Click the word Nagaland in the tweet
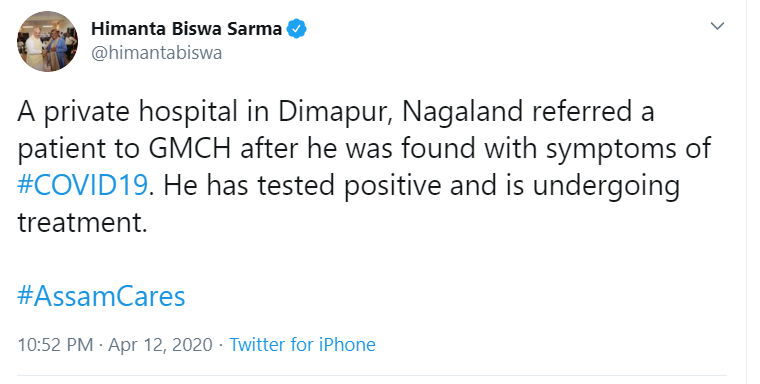 click(462, 112)
